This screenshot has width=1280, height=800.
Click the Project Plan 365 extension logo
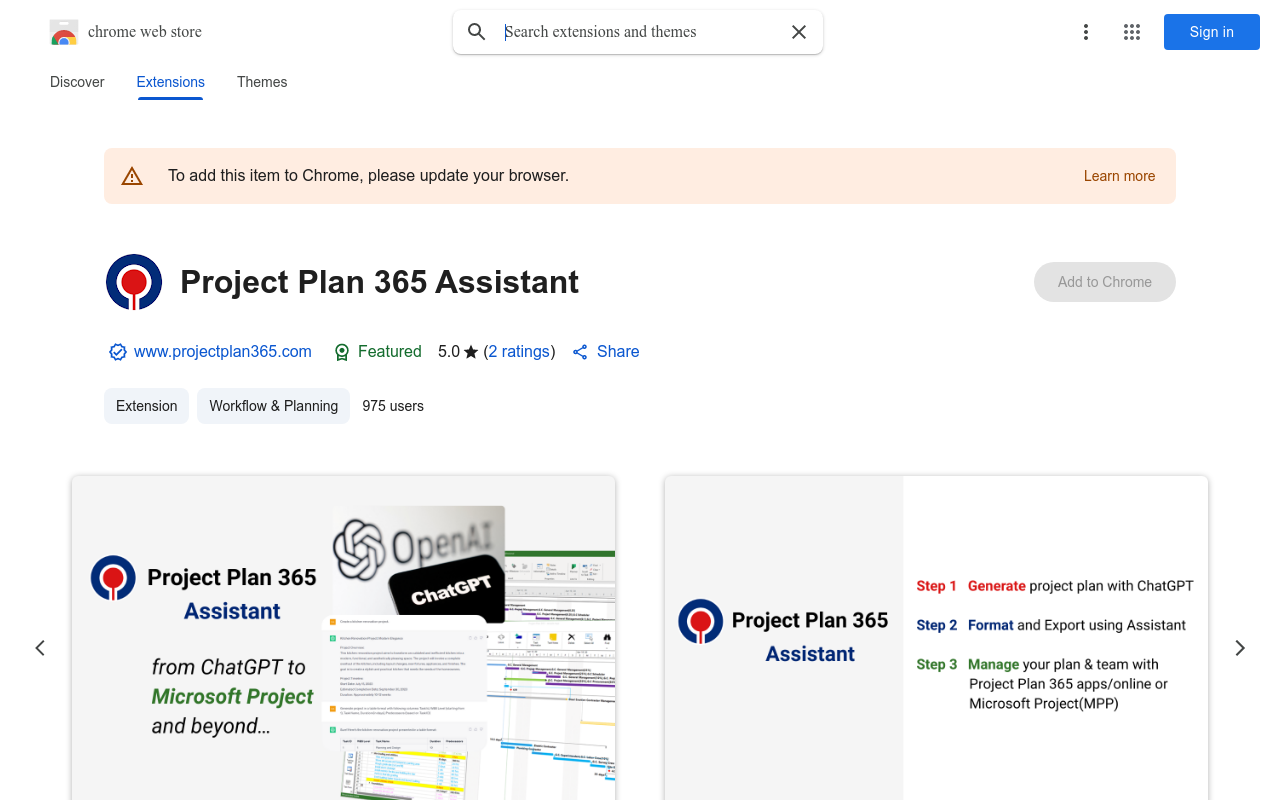pos(134,282)
